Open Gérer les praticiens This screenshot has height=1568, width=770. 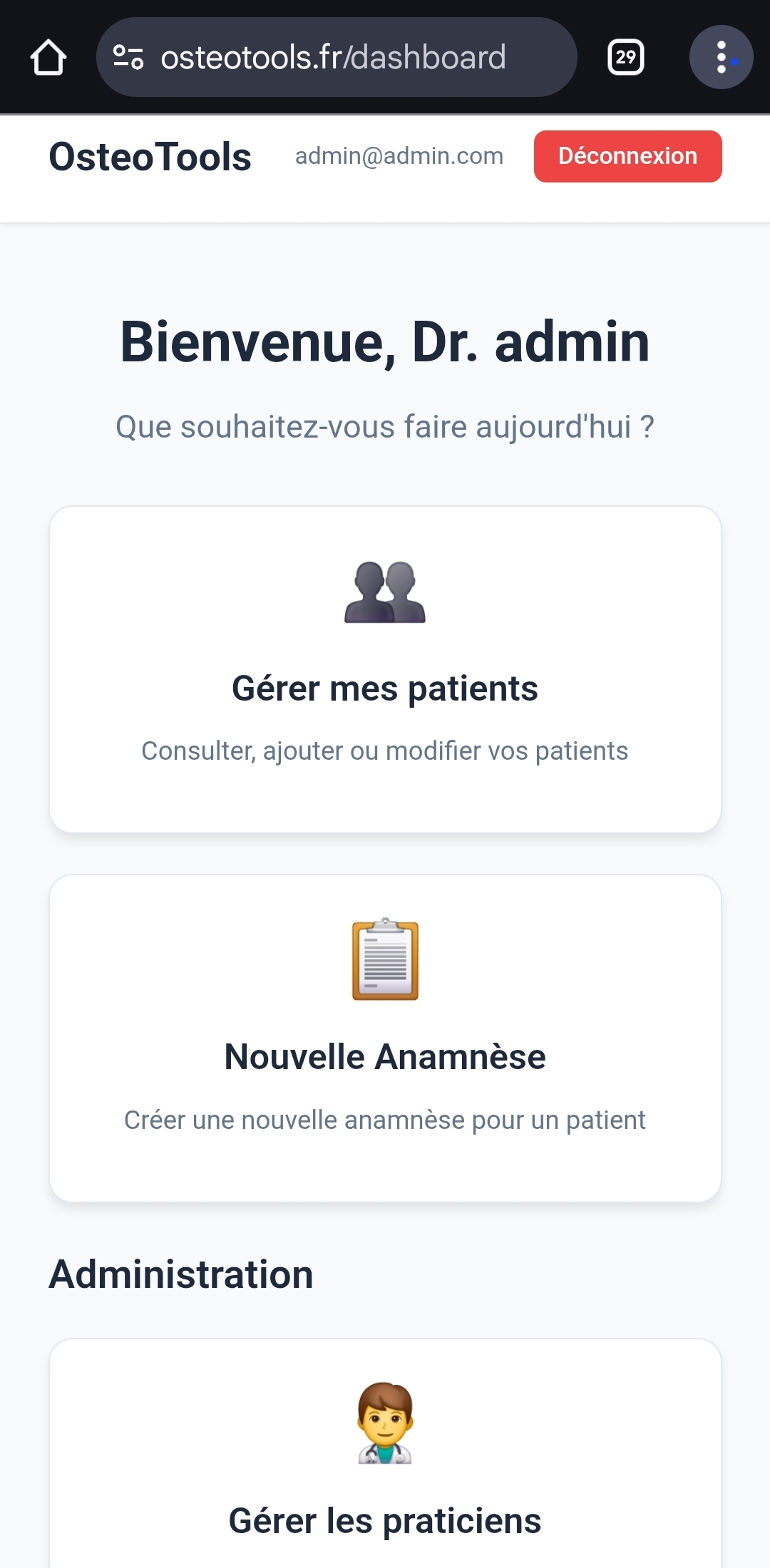pyautogui.click(x=385, y=1520)
